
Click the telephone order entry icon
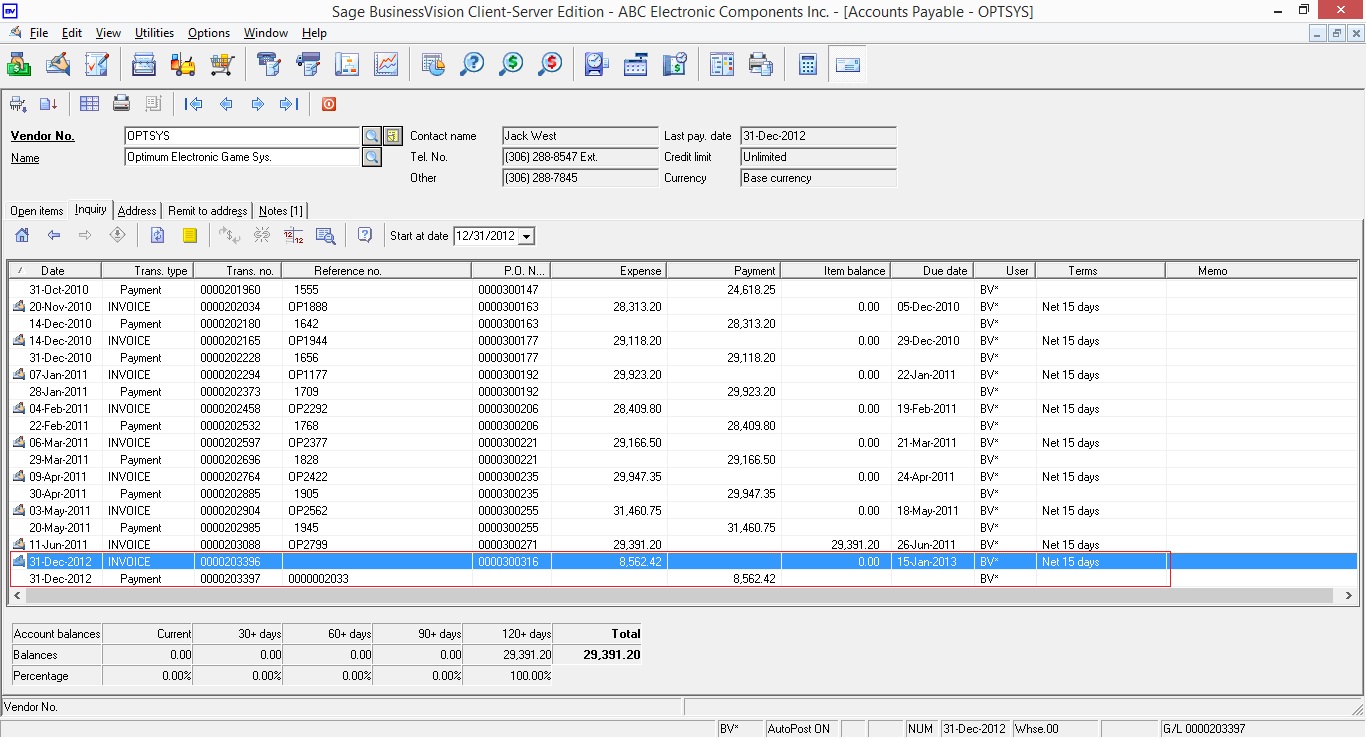[269, 65]
